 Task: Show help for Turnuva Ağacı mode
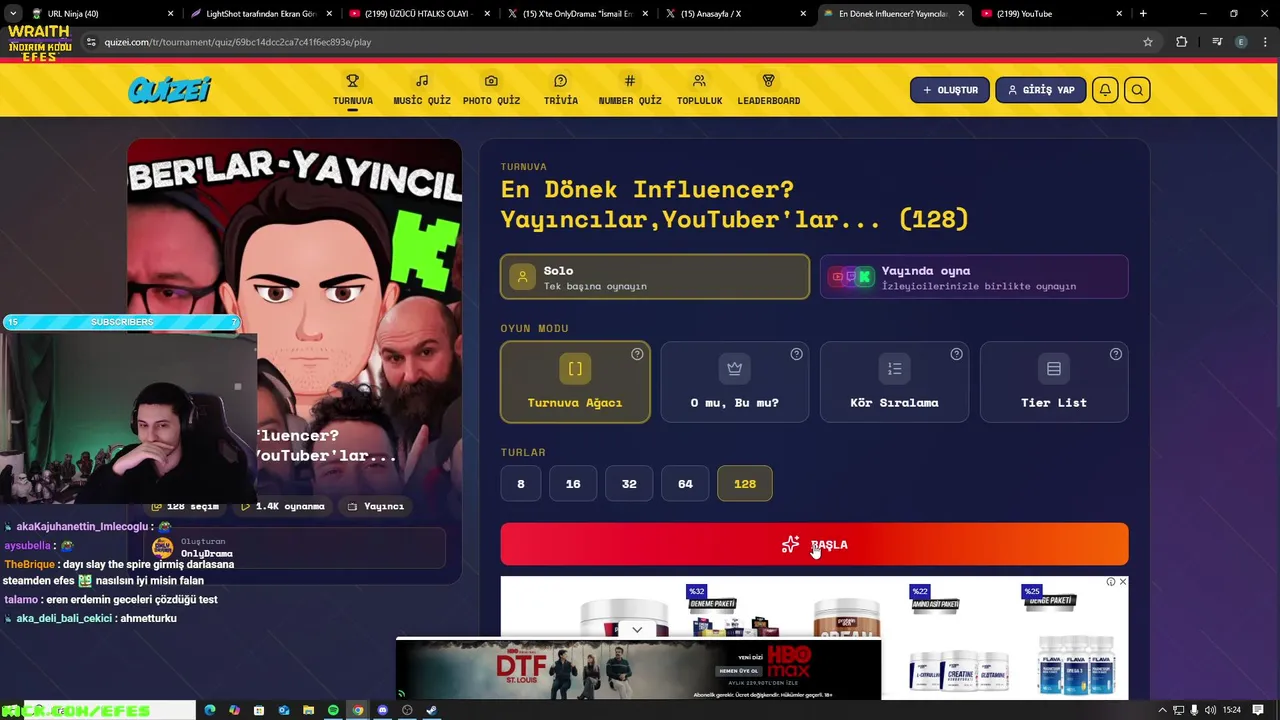pos(637,354)
